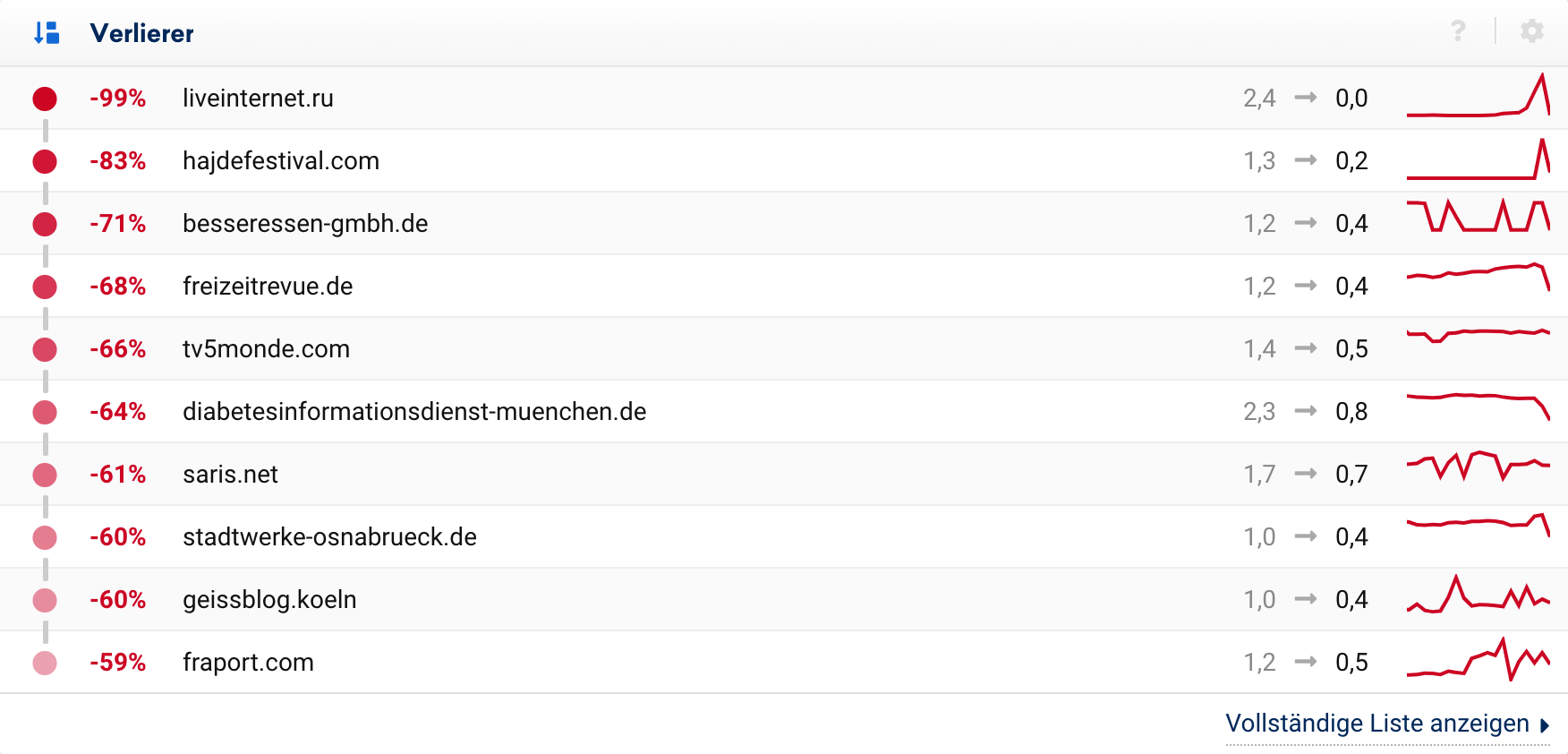The height and width of the screenshot is (754, 1568).
Task: Open the help question mark icon
Action: [1458, 31]
